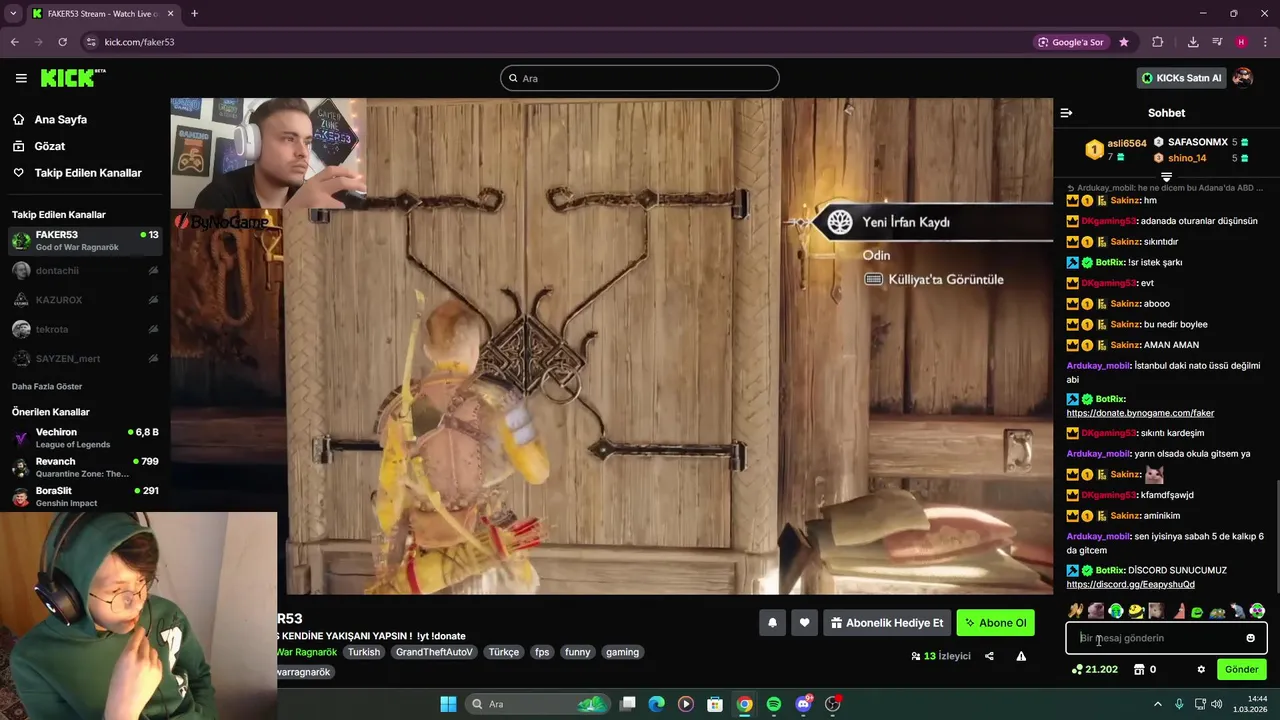This screenshot has height=720, width=1280.
Task: Open Chrome extensions puzzle icon
Action: point(1158,42)
